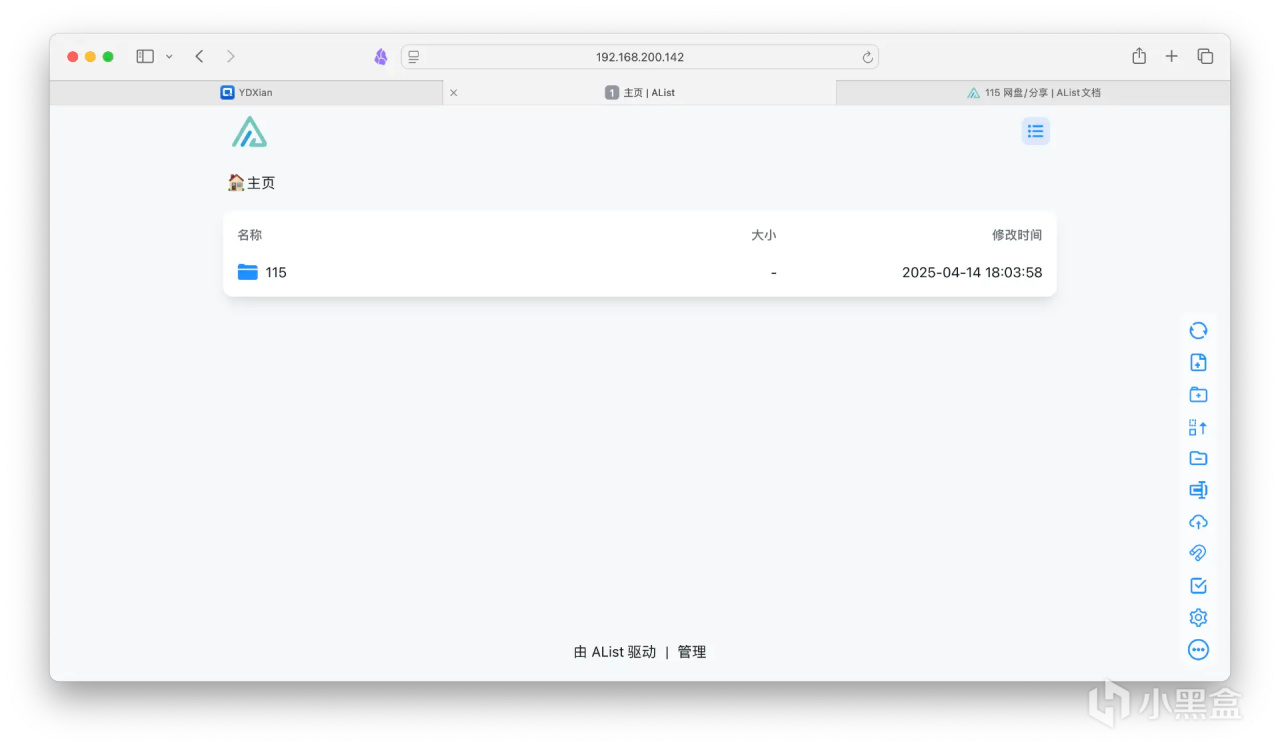The height and width of the screenshot is (747, 1280).
Task: Select the 主页 | AList tab
Action: coord(640,93)
